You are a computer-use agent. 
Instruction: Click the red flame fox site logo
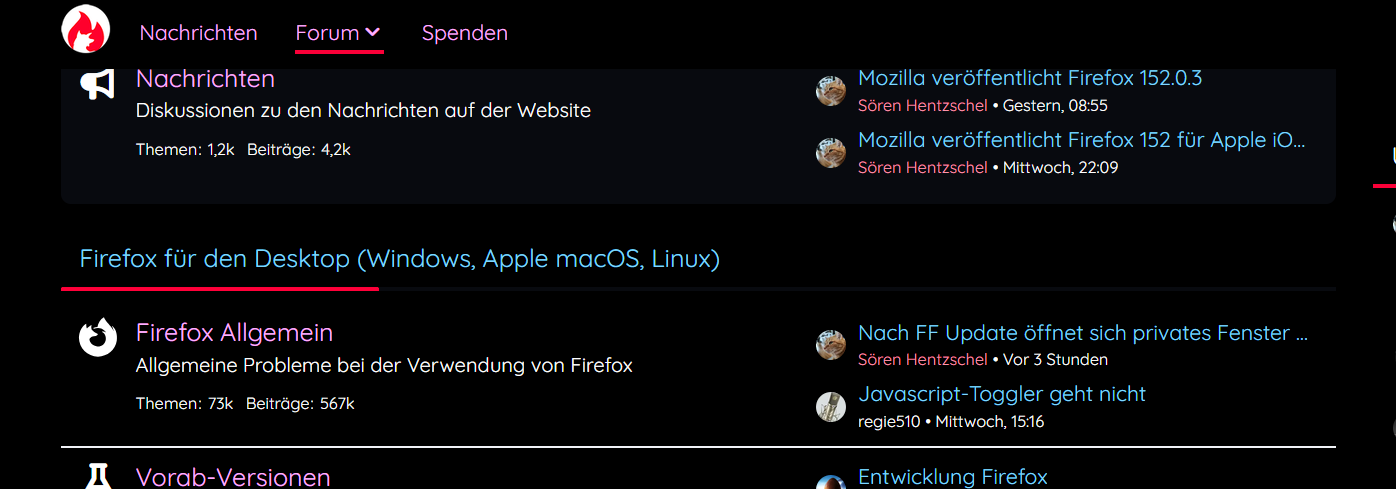(86, 28)
